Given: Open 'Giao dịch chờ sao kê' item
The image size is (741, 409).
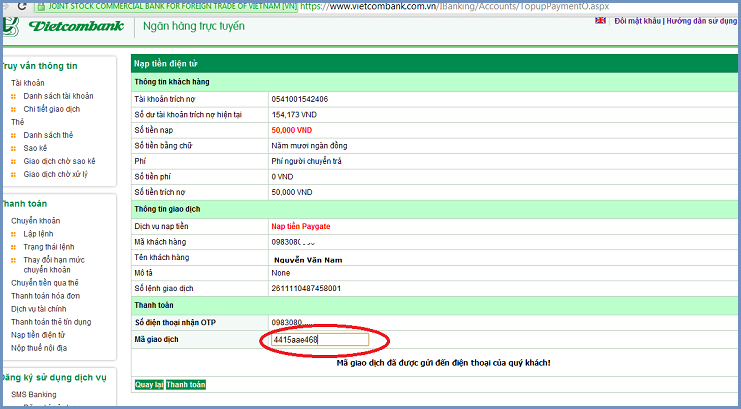Looking at the screenshot, I should coord(59,161).
